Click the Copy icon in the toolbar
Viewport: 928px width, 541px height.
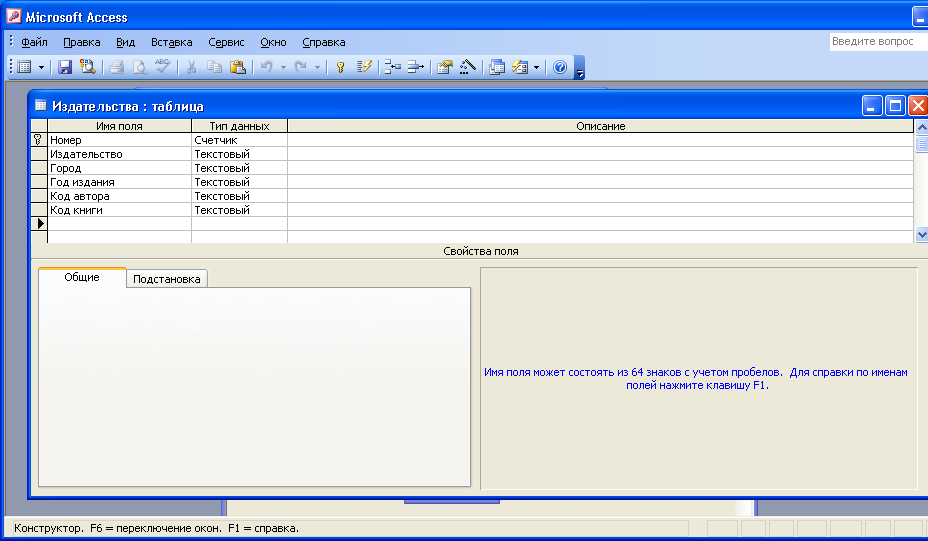[214, 67]
